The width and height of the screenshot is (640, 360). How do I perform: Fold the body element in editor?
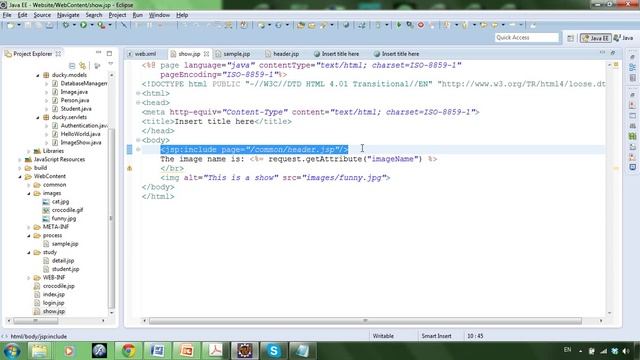pyautogui.click(x=138, y=140)
